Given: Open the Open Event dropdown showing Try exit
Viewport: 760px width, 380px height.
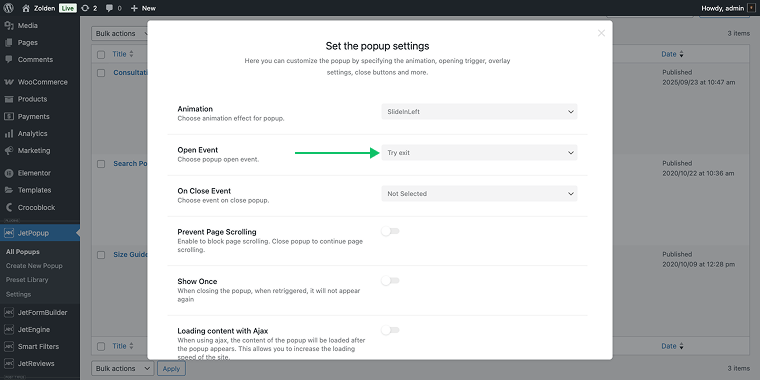Looking at the screenshot, I should click(x=479, y=152).
